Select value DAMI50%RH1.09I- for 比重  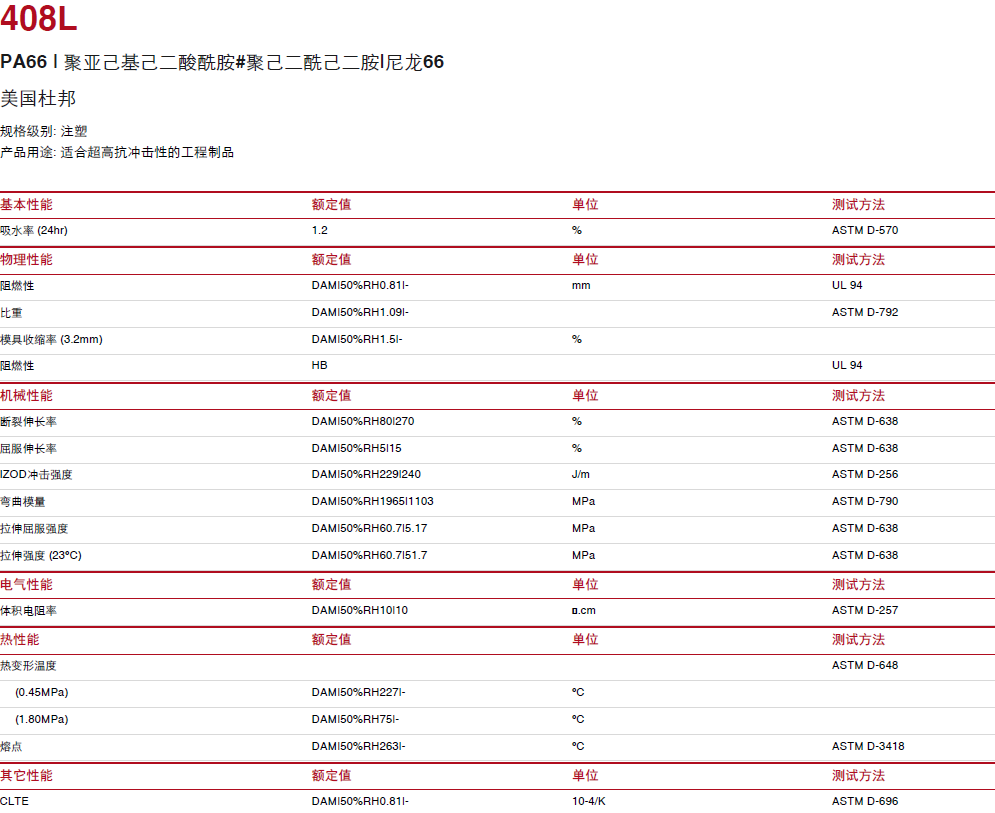pyautogui.click(x=360, y=312)
